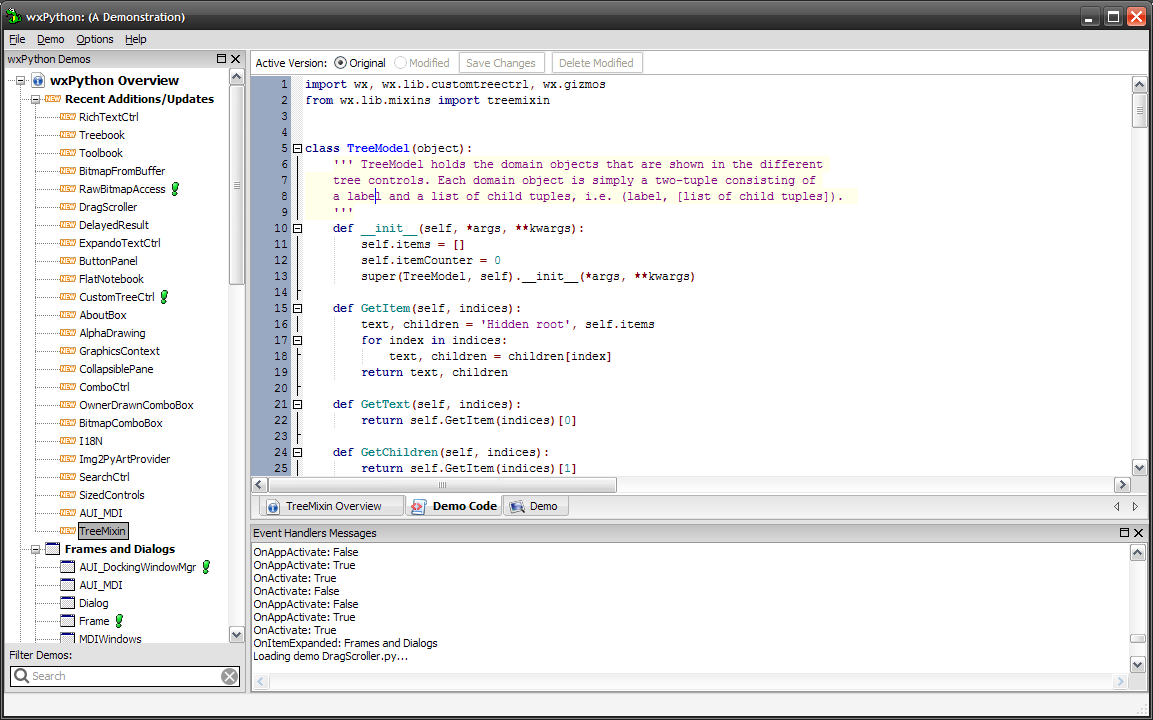Close the wxPython Demos panel
Image resolution: width=1153 pixels, height=720 pixels.
click(x=236, y=59)
